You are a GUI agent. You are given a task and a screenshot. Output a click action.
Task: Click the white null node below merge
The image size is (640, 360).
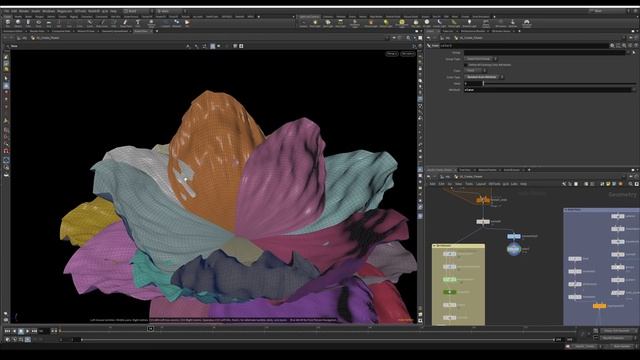pyautogui.click(x=483, y=221)
